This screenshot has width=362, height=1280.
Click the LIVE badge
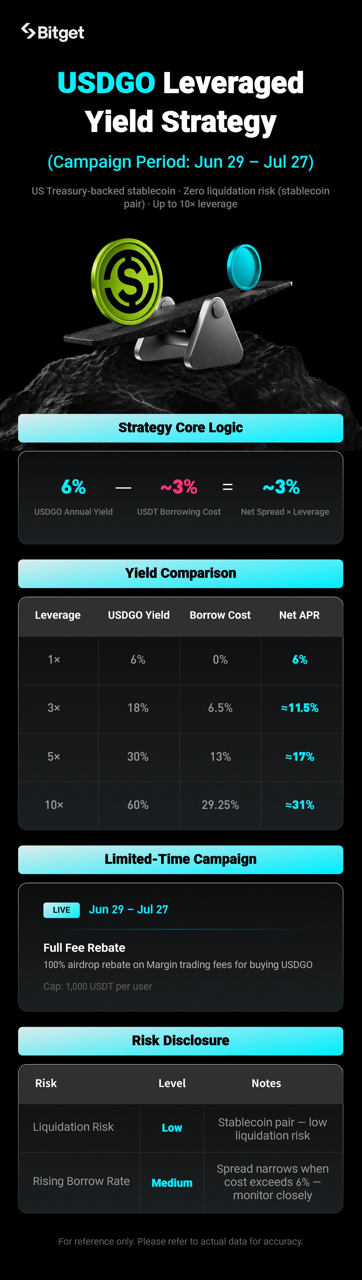[61, 910]
